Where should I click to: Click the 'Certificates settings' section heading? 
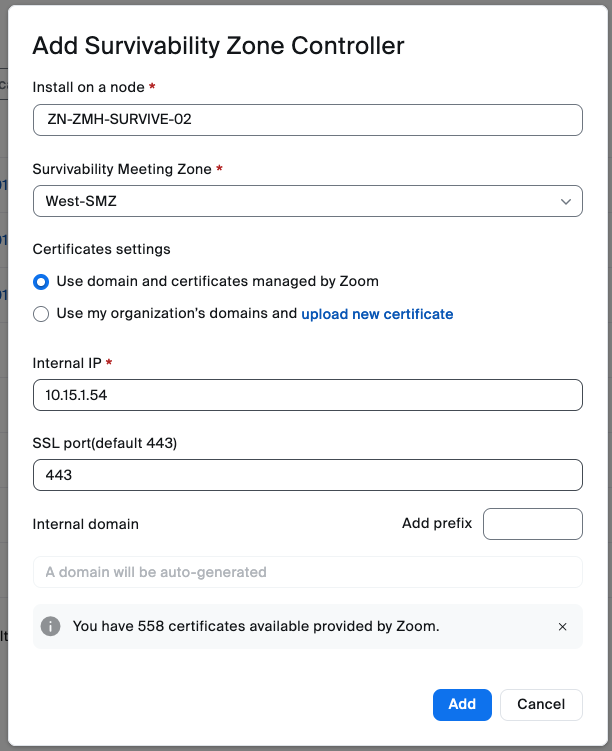coord(102,249)
